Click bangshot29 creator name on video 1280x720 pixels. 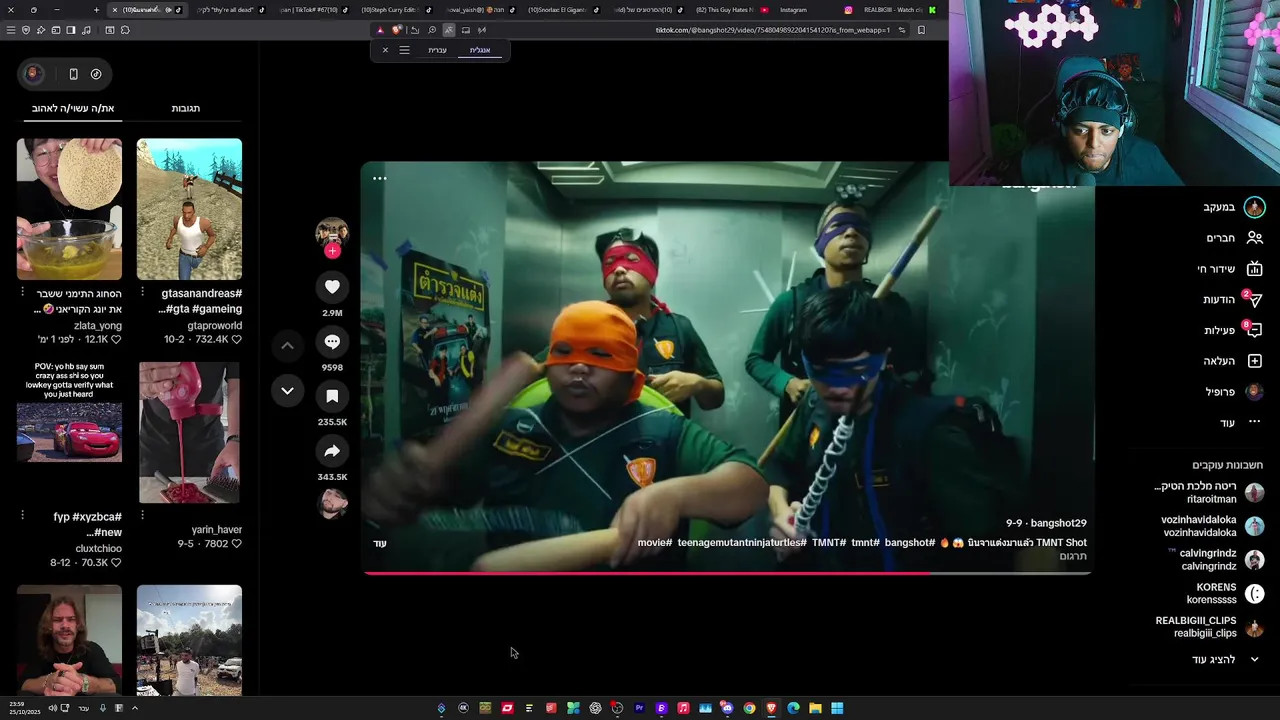(x=1058, y=523)
